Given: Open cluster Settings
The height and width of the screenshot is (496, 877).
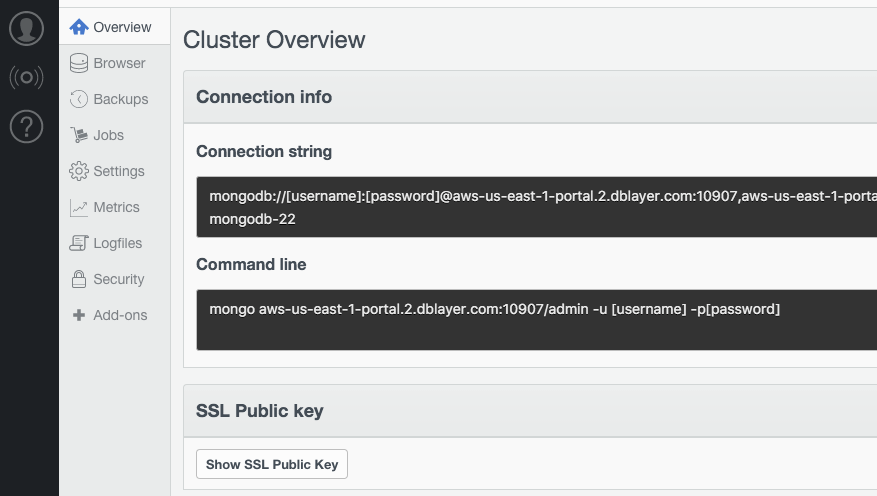Looking at the screenshot, I should pyautogui.click(x=115, y=171).
